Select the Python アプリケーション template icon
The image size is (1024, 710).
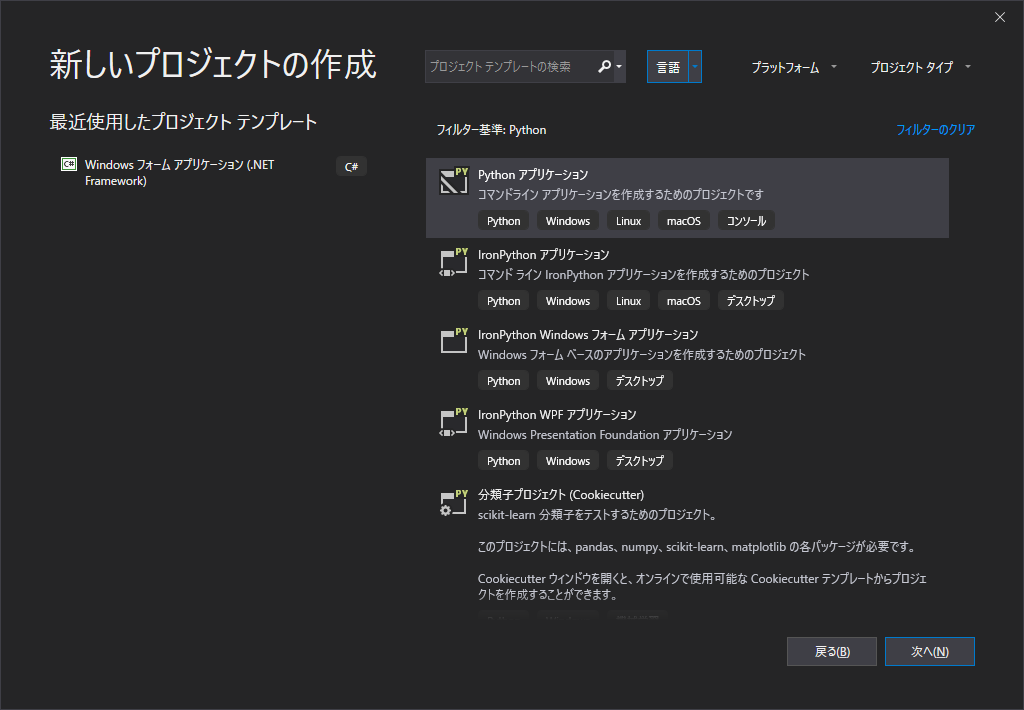454,181
